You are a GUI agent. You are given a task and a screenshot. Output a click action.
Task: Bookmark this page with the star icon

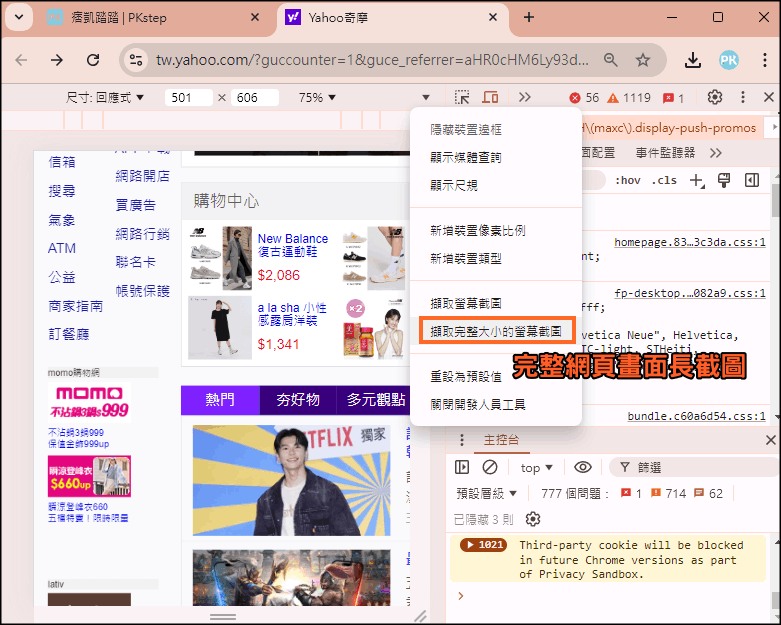click(x=643, y=60)
